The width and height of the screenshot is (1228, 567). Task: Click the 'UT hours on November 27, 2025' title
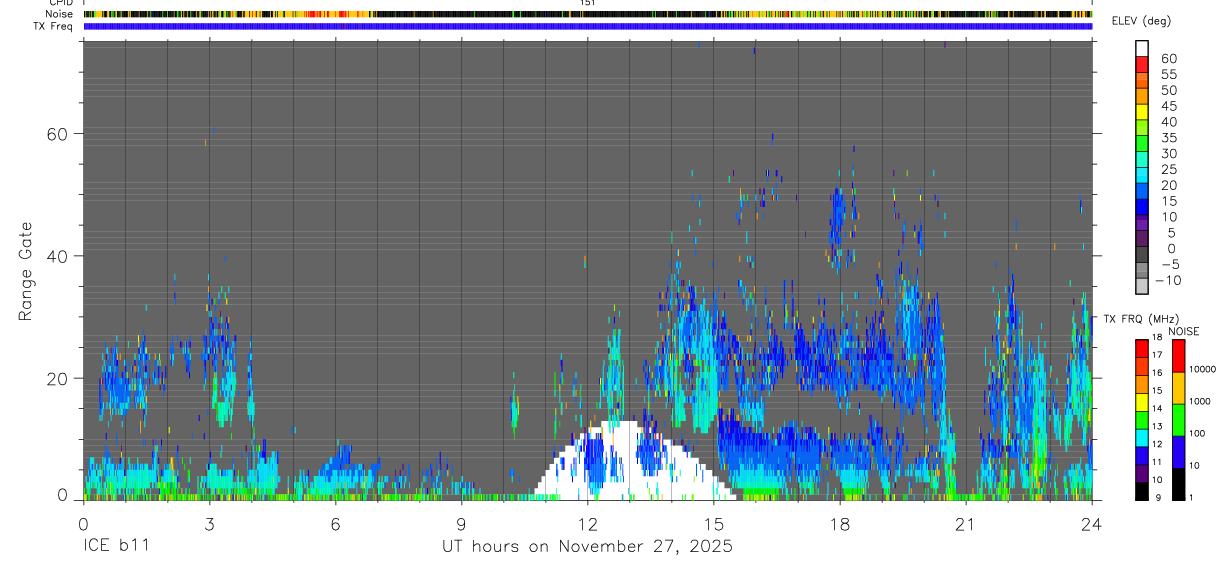(588, 546)
